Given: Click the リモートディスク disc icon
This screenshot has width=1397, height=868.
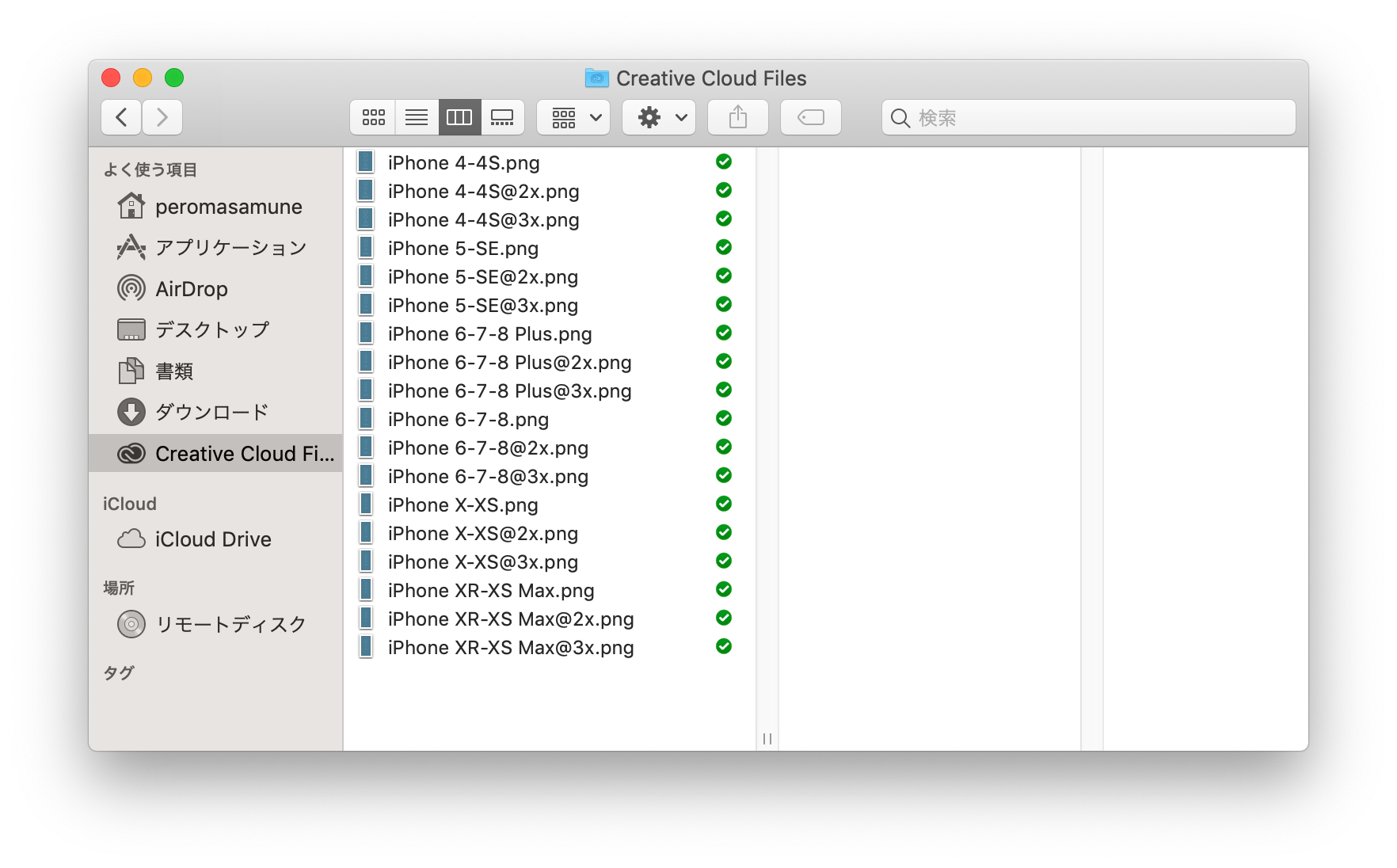Looking at the screenshot, I should click(x=131, y=624).
